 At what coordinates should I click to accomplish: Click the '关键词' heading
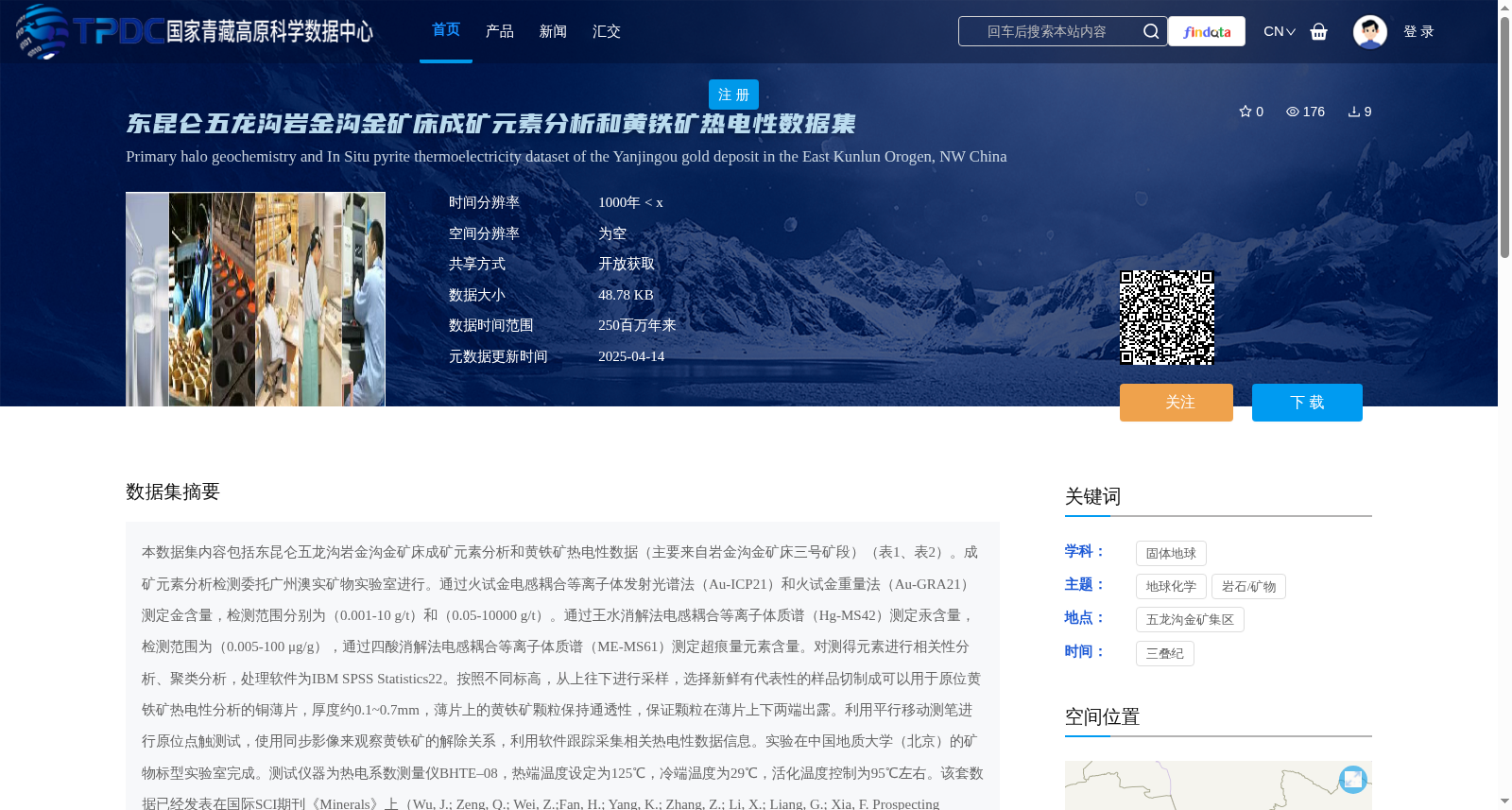(1092, 496)
